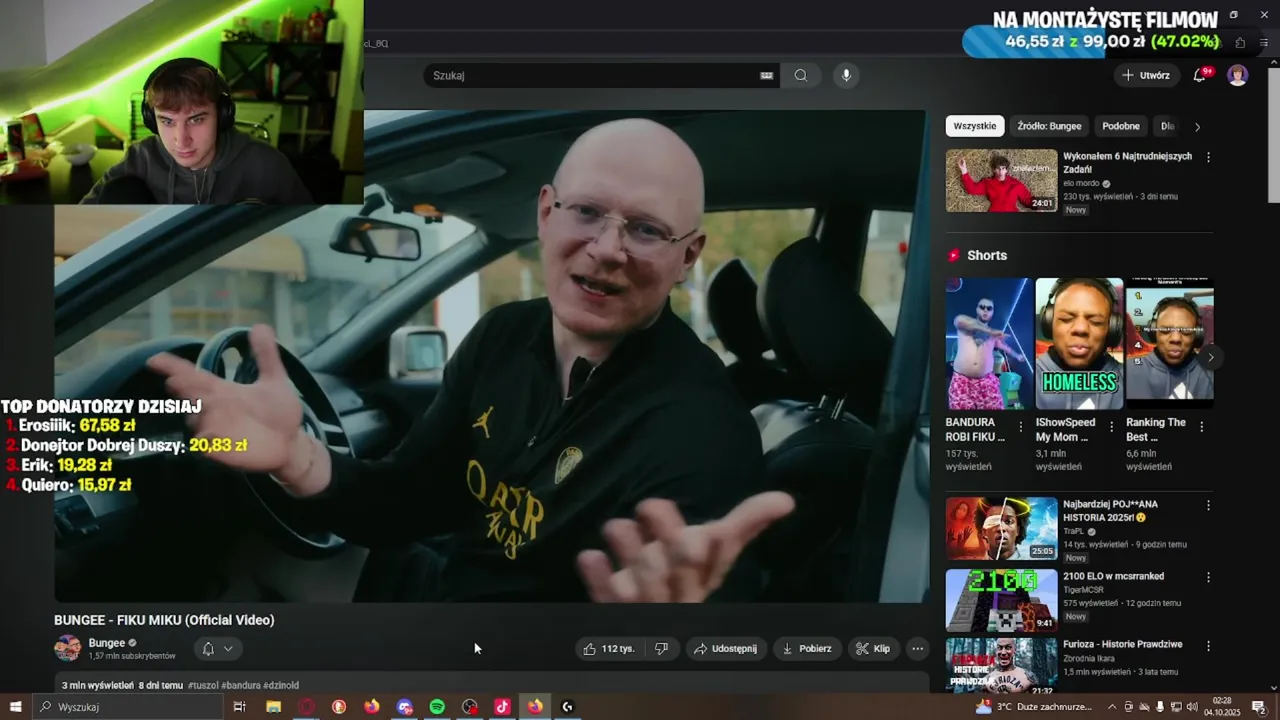Viewport: 1280px width, 720px height.
Task: Click the #bandura hashtag
Action: click(x=240, y=686)
